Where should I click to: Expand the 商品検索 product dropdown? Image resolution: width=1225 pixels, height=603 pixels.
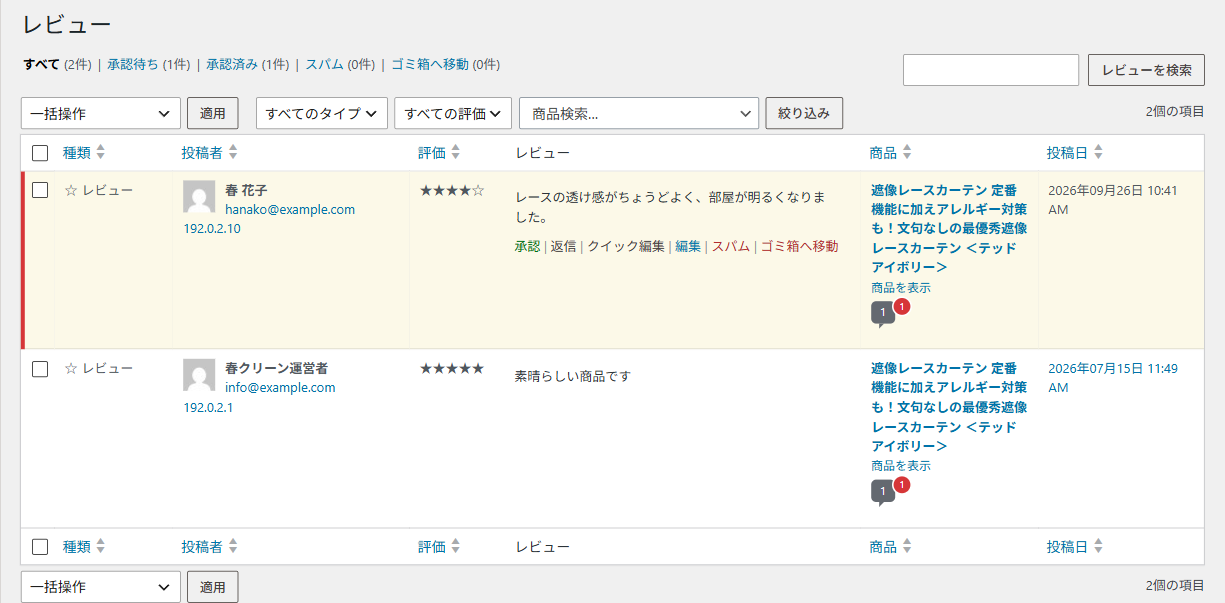639,113
